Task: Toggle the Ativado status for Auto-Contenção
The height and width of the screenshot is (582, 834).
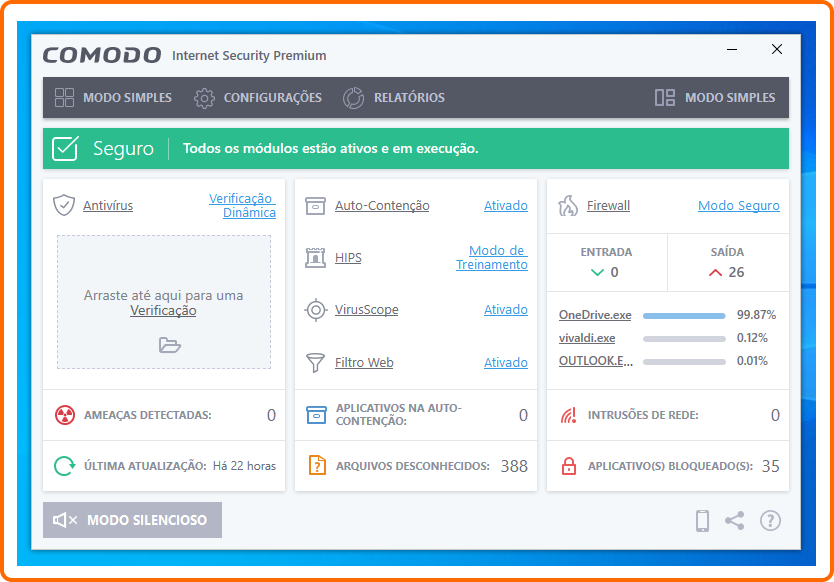Action: point(506,205)
